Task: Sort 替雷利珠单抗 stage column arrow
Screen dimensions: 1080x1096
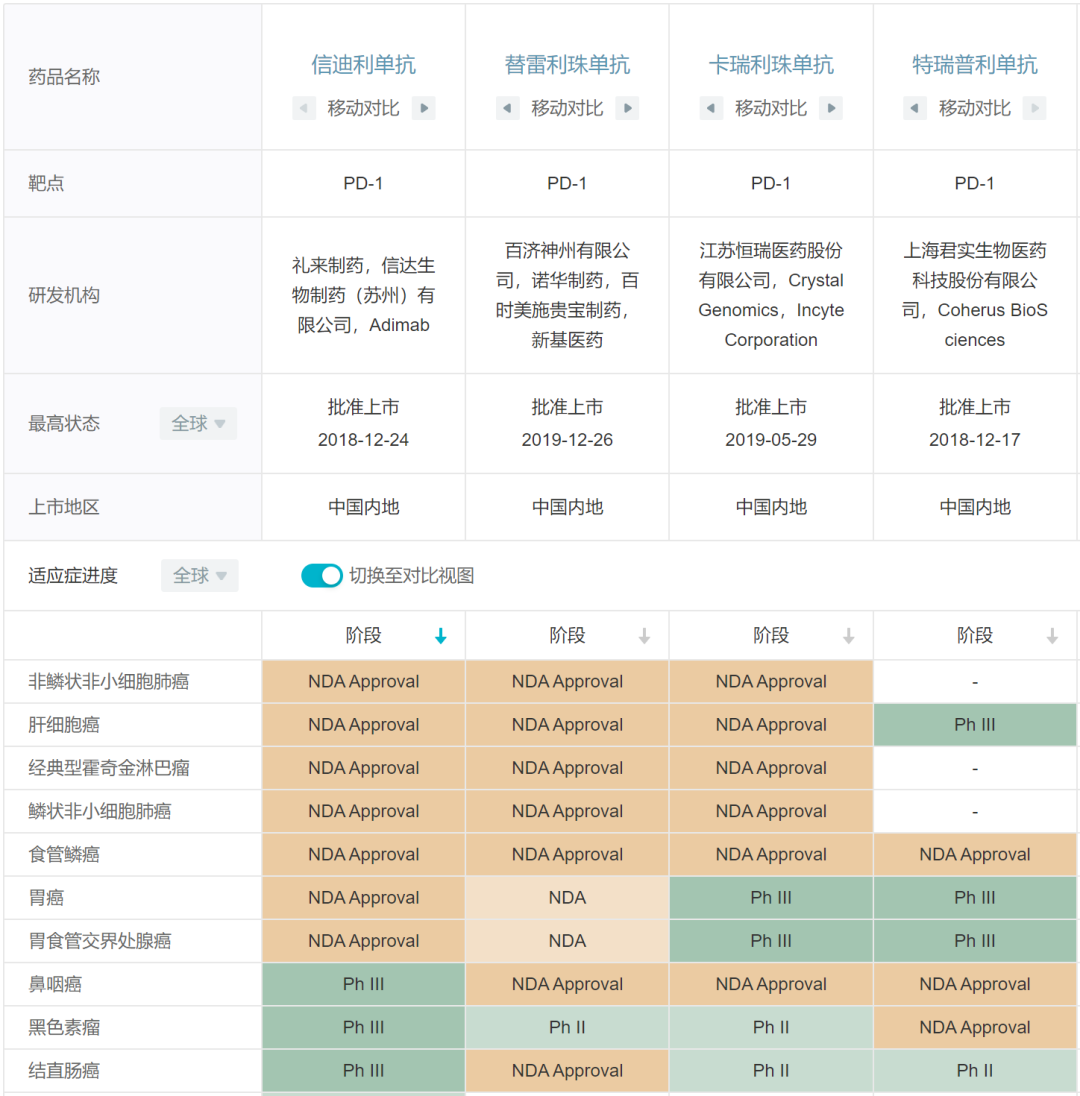Action: pyautogui.click(x=645, y=636)
